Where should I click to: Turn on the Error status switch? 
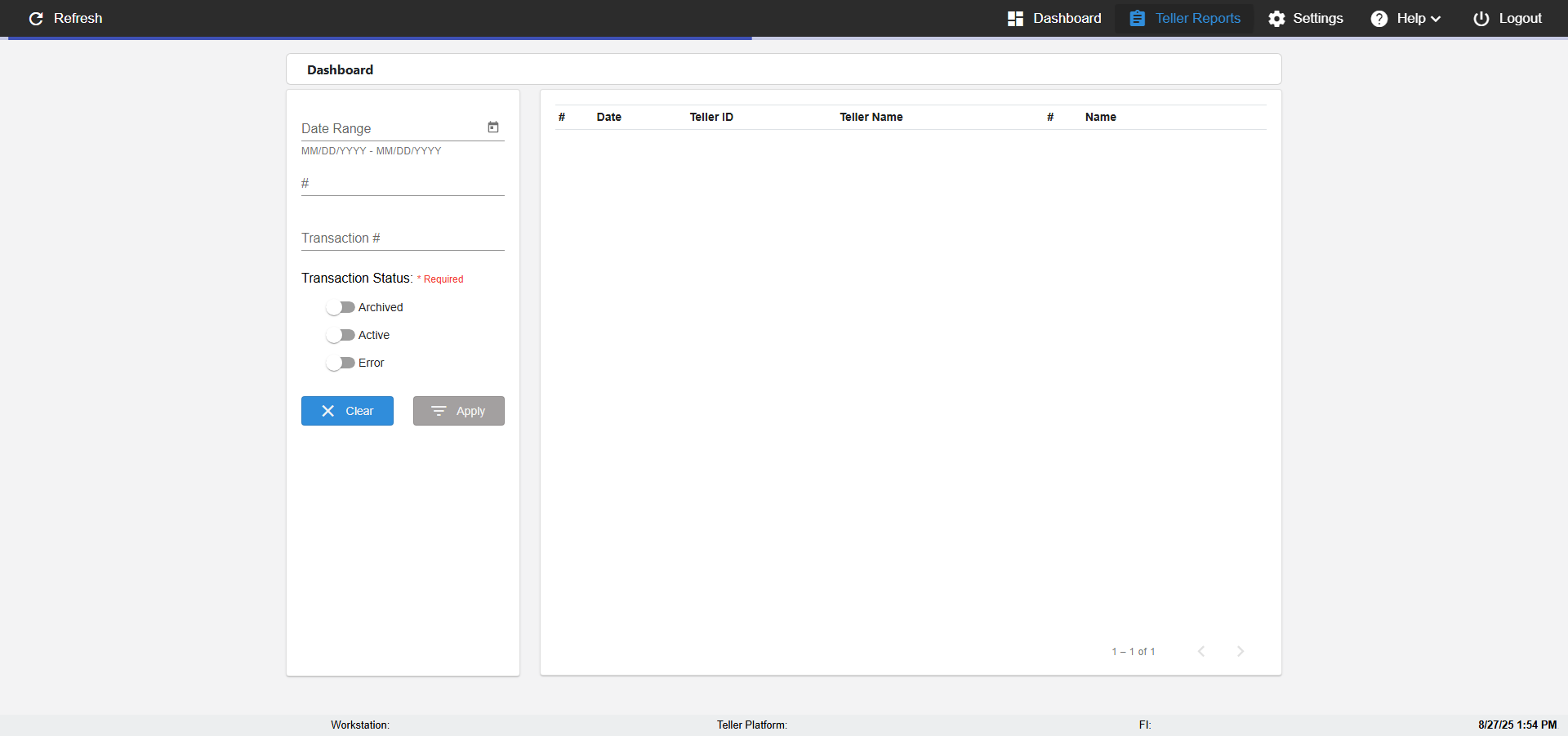coord(340,363)
